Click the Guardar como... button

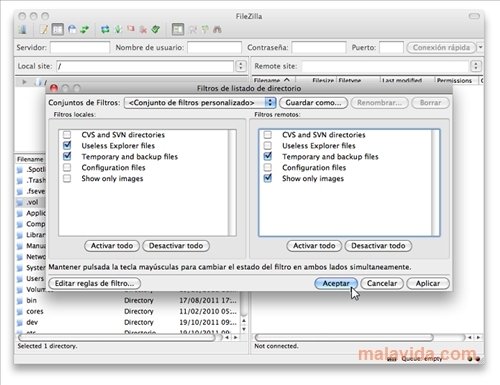(x=313, y=103)
